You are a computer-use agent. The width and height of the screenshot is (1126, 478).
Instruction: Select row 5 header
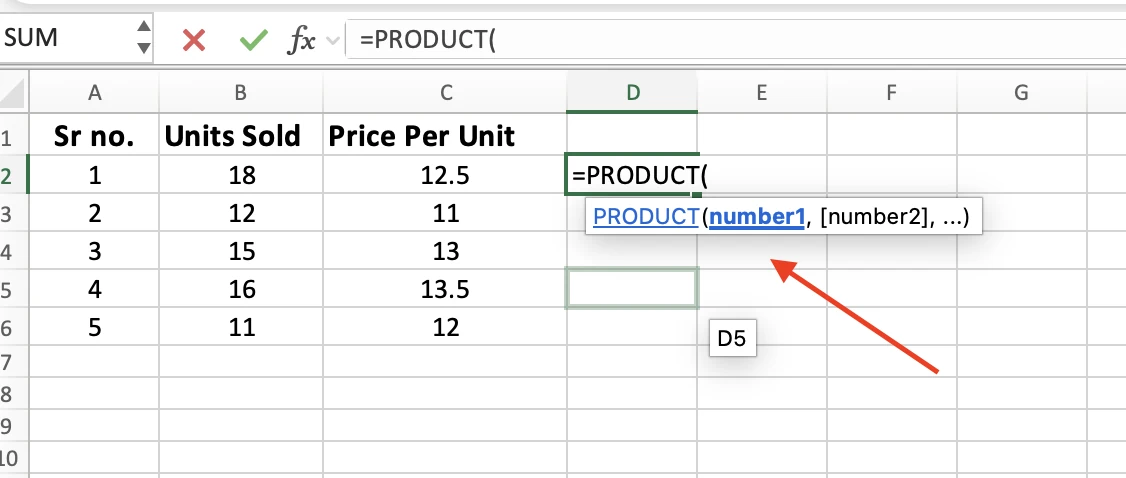[14, 289]
